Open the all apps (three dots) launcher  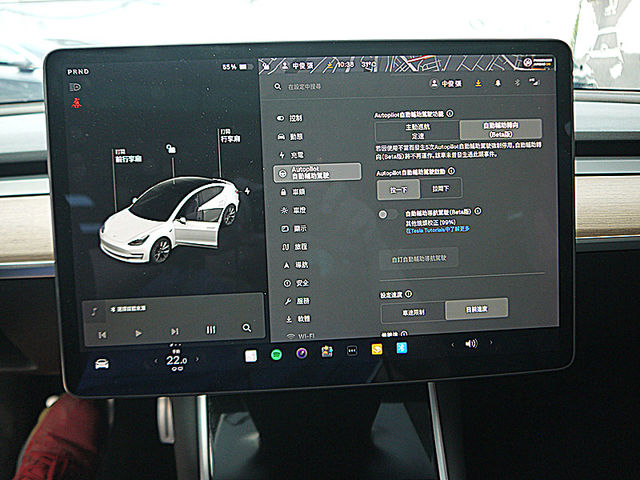352,350
